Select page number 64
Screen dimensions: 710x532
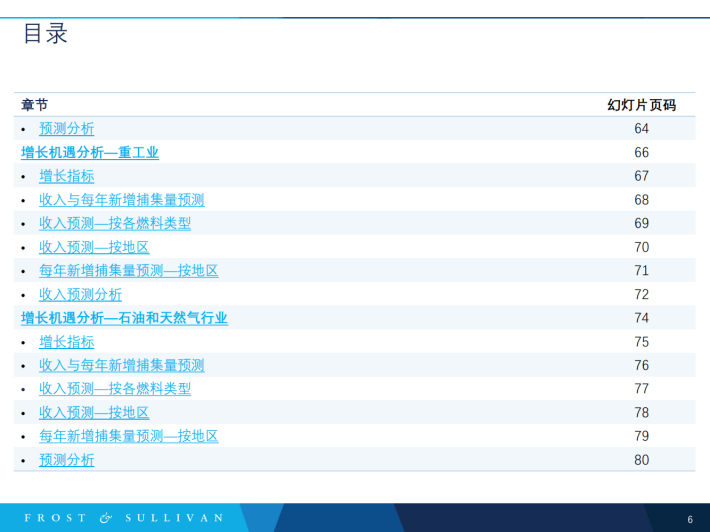642,129
